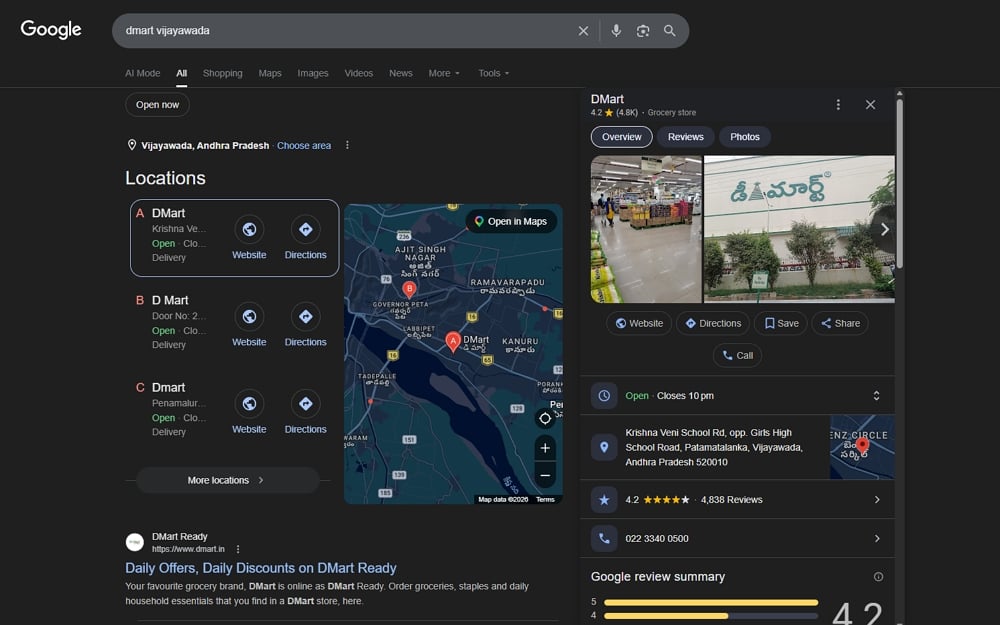Click the Call button
Screen dimensions: 1000x625
pyautogui.click(x=737, y=355)
